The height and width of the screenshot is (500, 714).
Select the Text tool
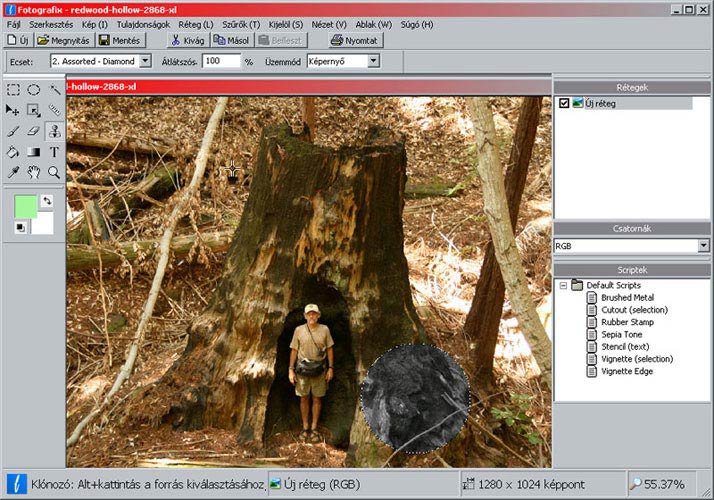(x=54, y=152)
